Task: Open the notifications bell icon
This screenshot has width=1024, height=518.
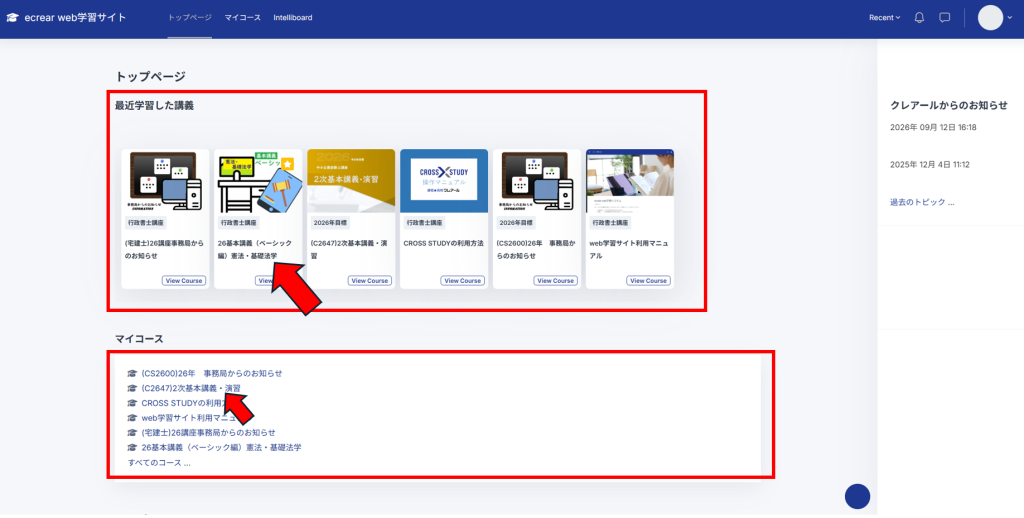Action: point(919,18)
